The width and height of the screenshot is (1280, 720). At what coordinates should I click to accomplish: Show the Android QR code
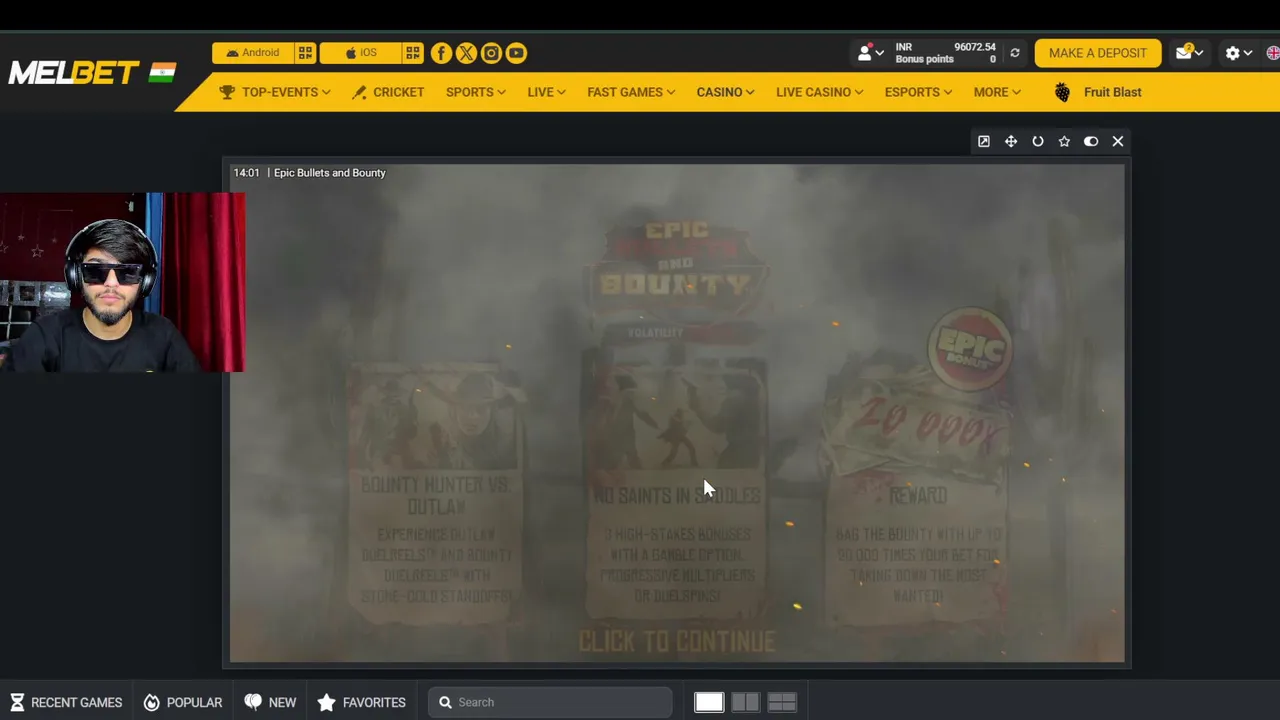(305, 53)
